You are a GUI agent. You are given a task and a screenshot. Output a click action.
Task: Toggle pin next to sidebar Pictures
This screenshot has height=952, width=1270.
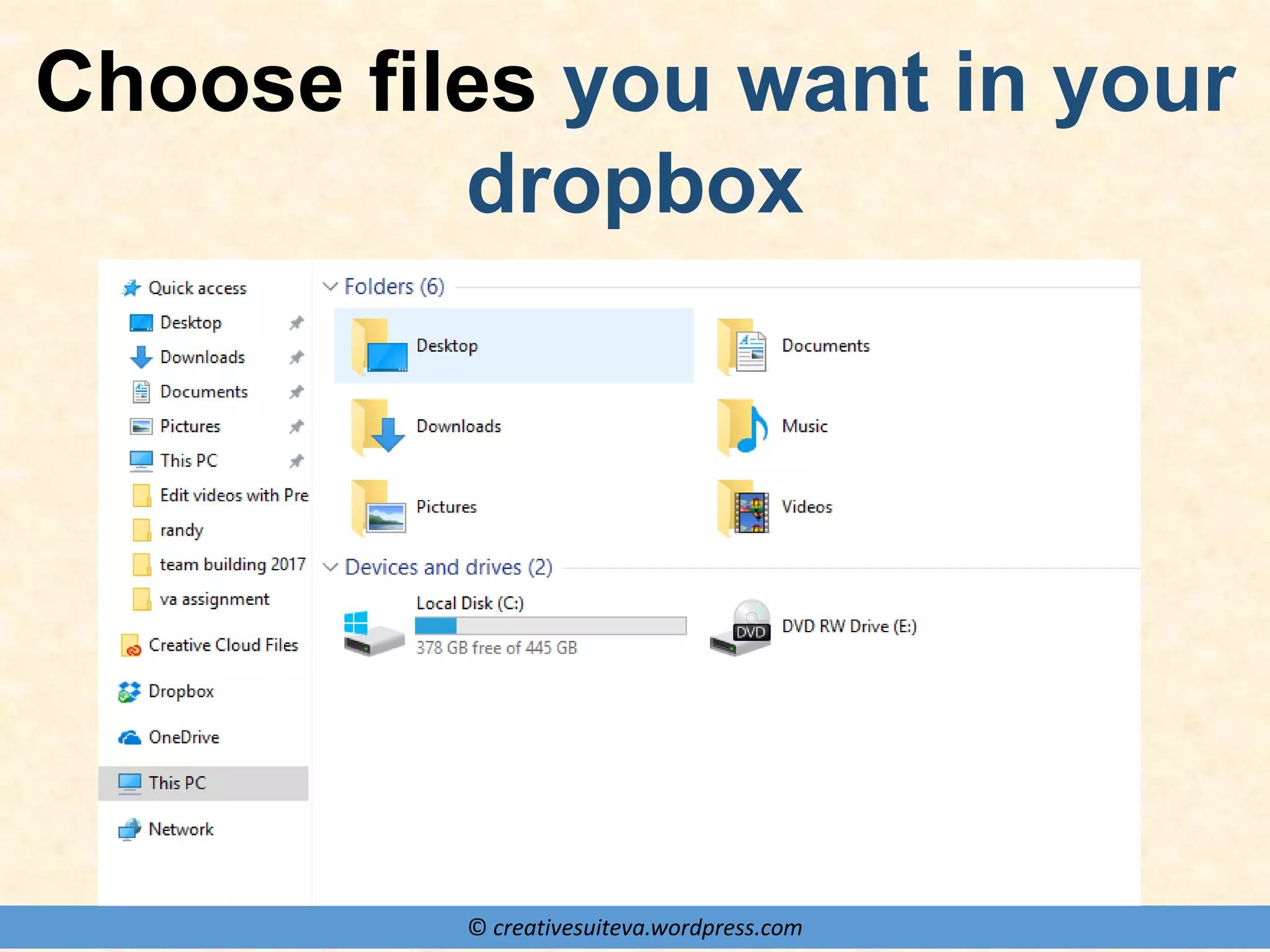pyautogui.click(x=296, y=426)
